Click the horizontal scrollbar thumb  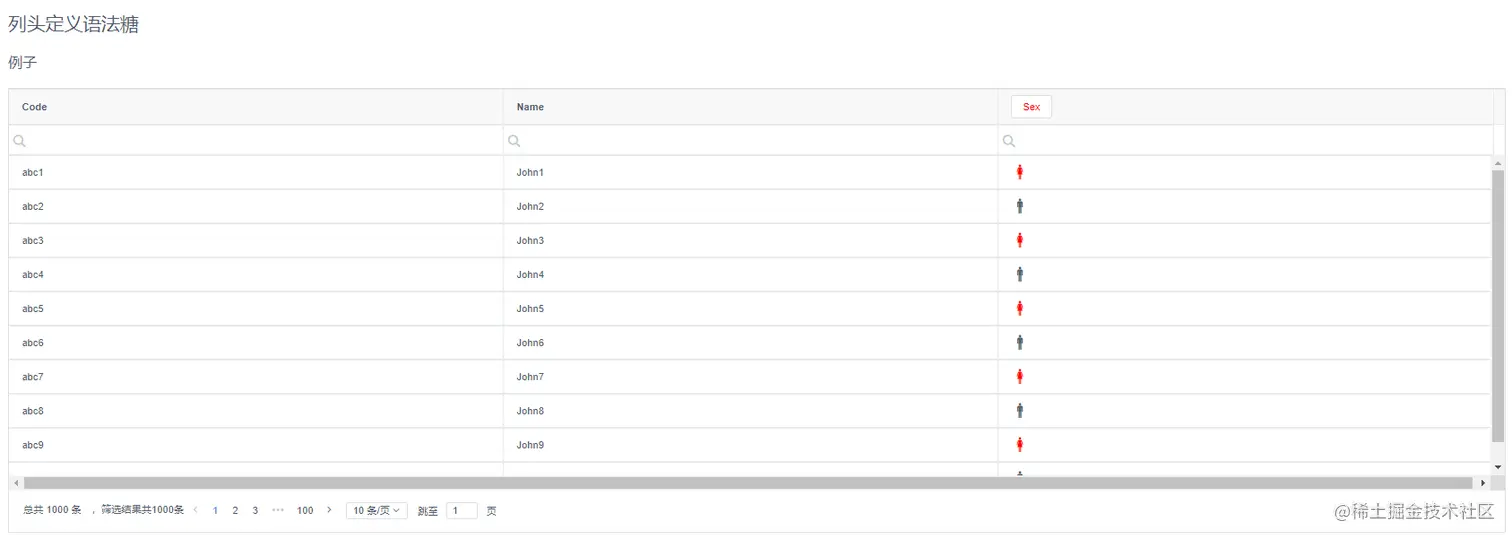point(748,483)
